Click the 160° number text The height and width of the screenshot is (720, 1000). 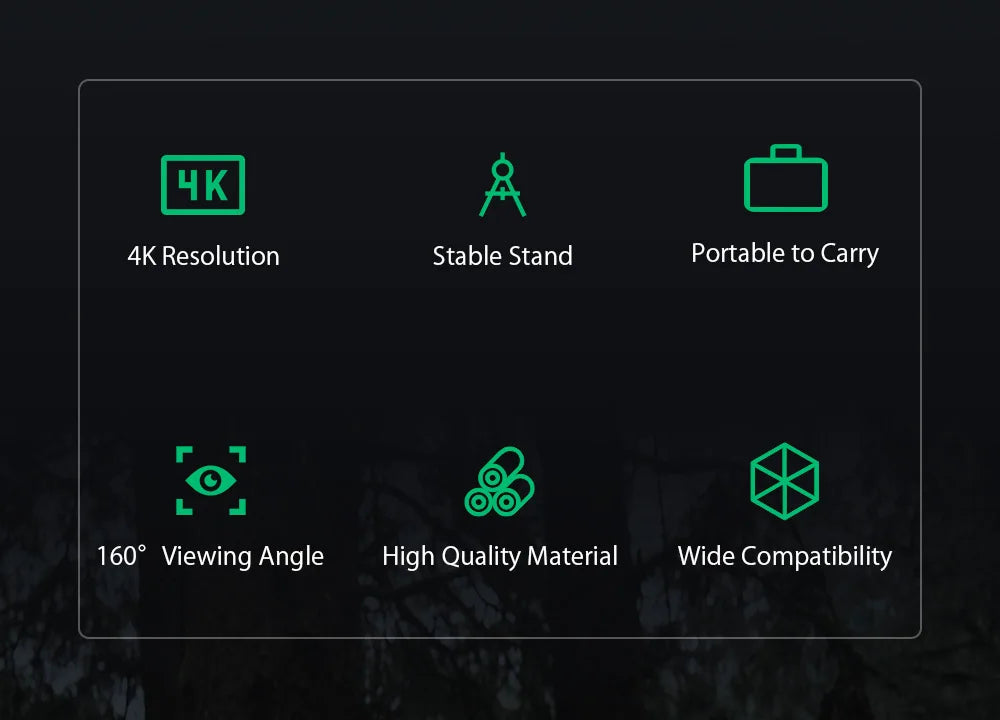[x=121, y=555]
